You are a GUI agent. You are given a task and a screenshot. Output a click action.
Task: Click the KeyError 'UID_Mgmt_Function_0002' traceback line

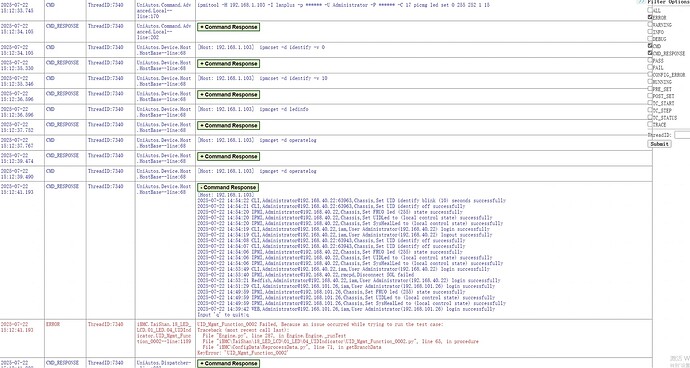(x=242, y=353)
